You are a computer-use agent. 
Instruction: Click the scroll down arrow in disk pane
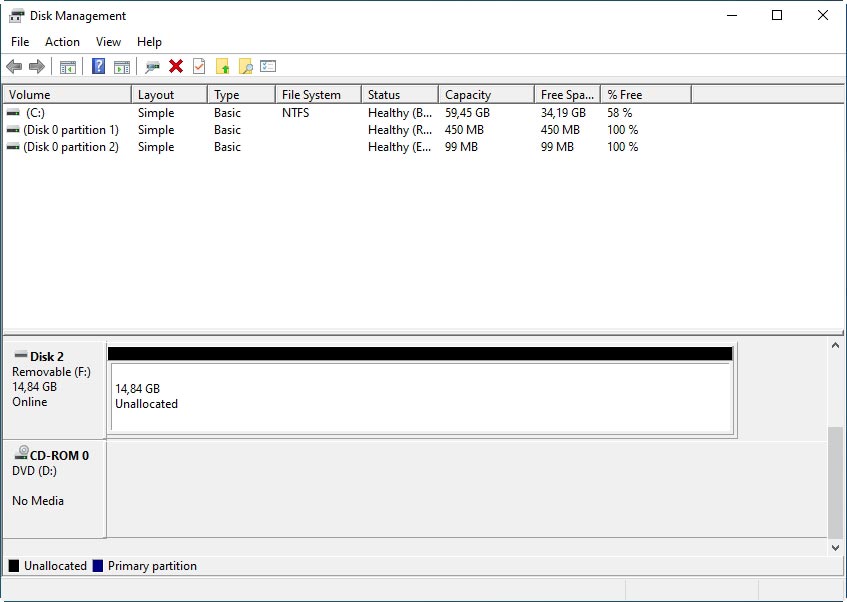click(x=835, y=547)
